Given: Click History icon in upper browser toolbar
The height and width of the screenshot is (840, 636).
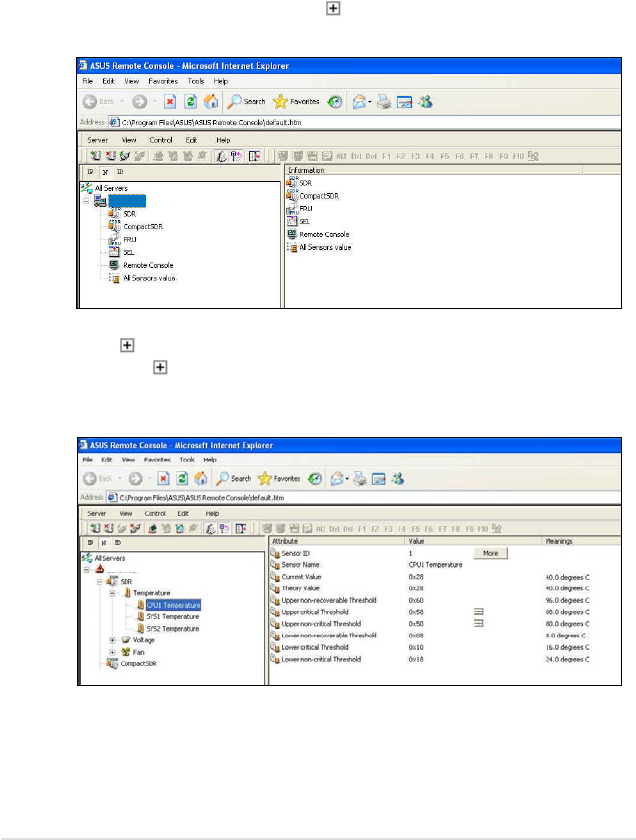Looking at the screenshot, I should point(335,101).
